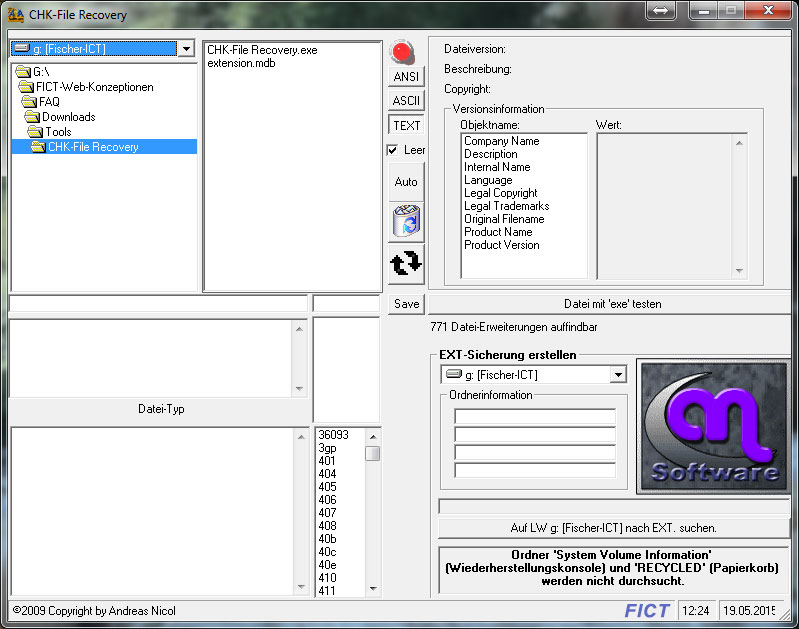Toggle the Leer checkbox

tap(392, 150)
